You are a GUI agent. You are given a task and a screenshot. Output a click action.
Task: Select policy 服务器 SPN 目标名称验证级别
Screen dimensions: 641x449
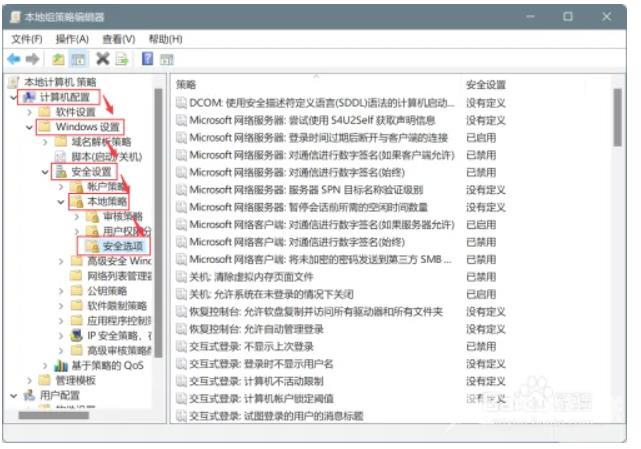(306, 190)
